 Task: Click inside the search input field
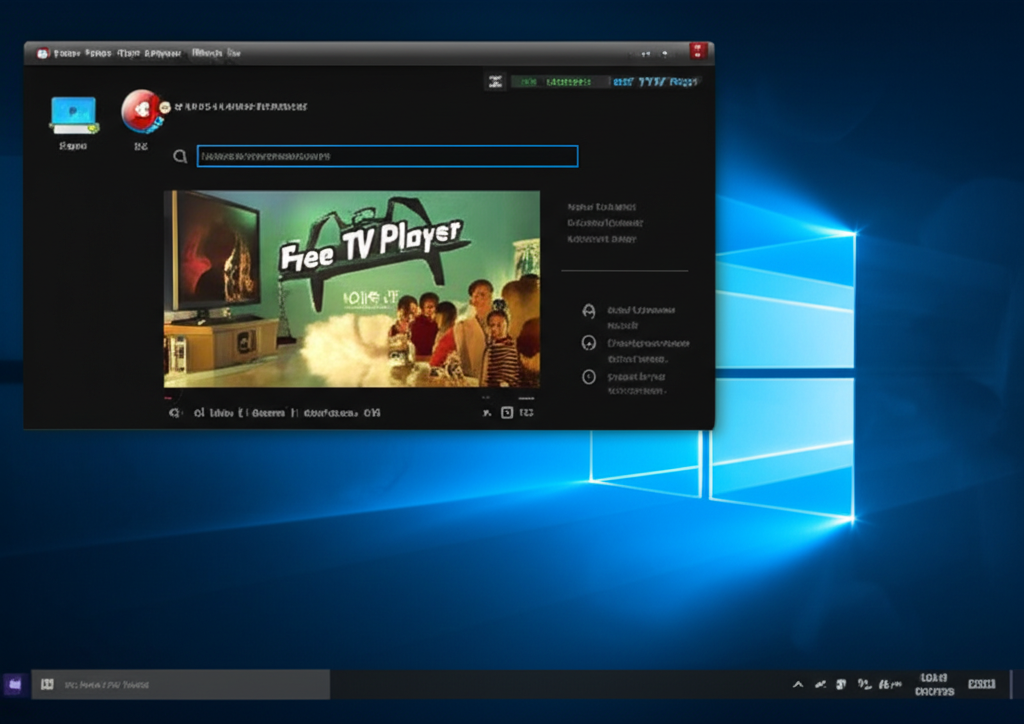(x=387, y=156)
